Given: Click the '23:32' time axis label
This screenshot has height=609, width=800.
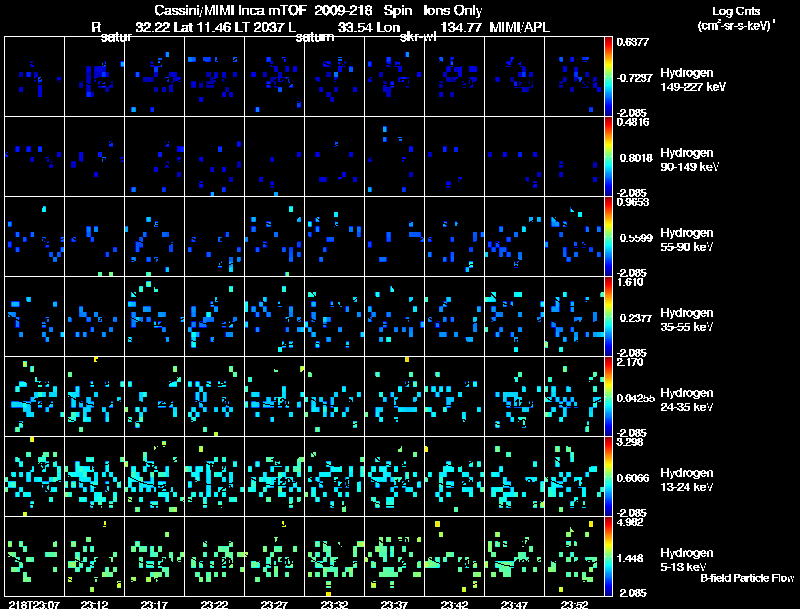Looking at the screenshot, I should coord(334,604).
